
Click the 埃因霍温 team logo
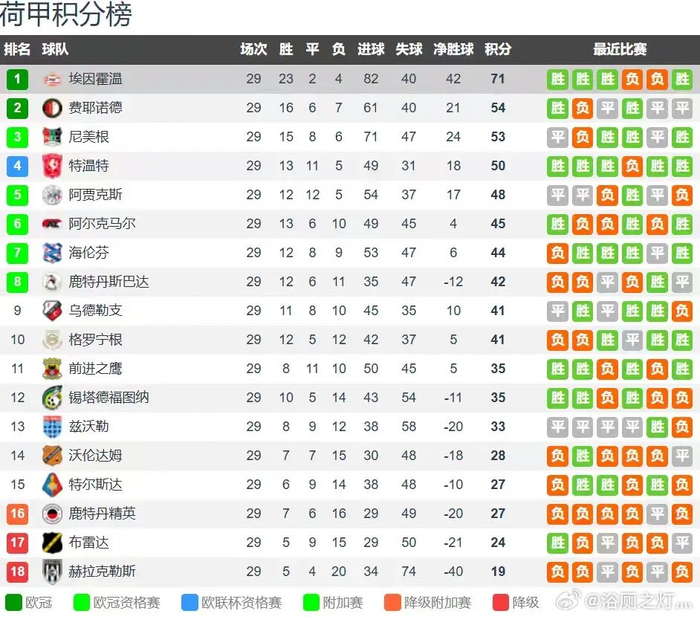pyautogui.click(x=52, y=79)
